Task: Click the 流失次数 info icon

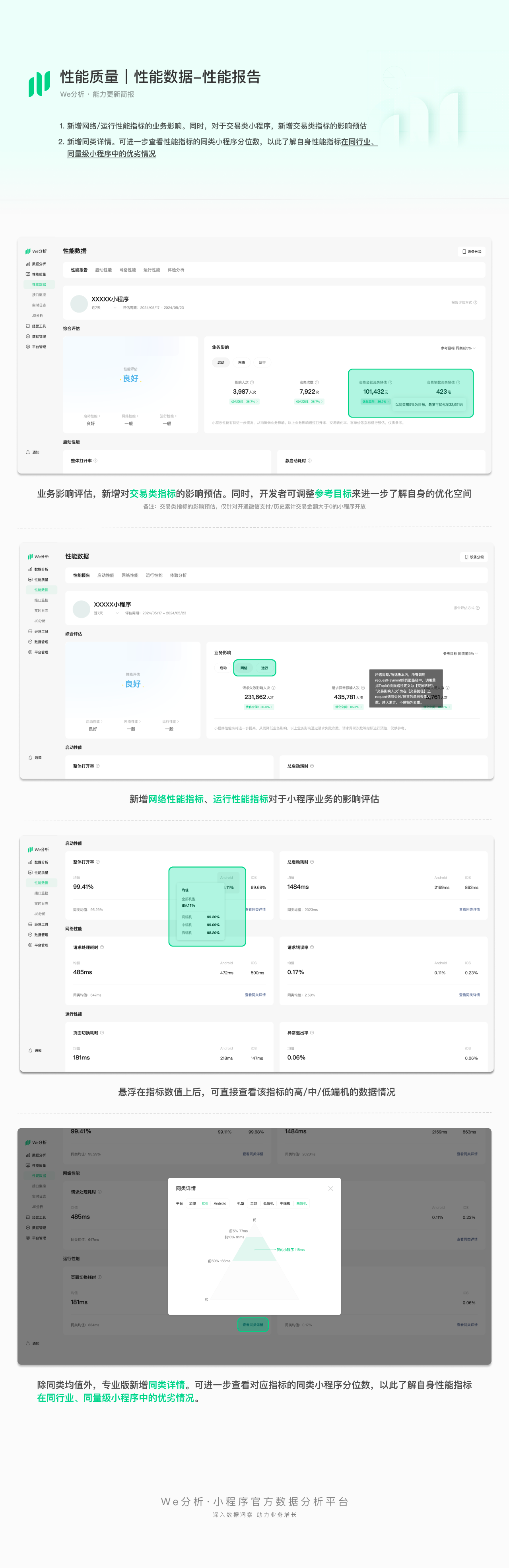Action: point(317,382)
